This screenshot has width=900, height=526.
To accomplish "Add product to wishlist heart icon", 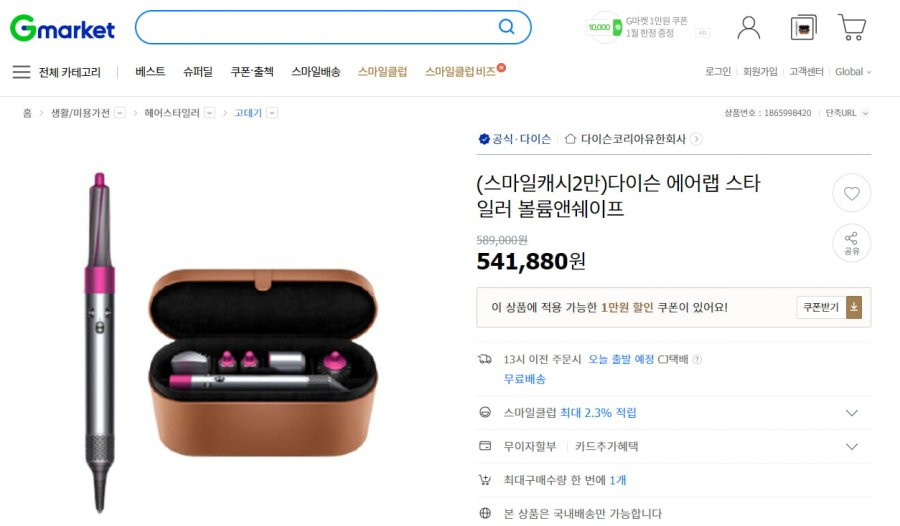I will [x=852, y=193].
